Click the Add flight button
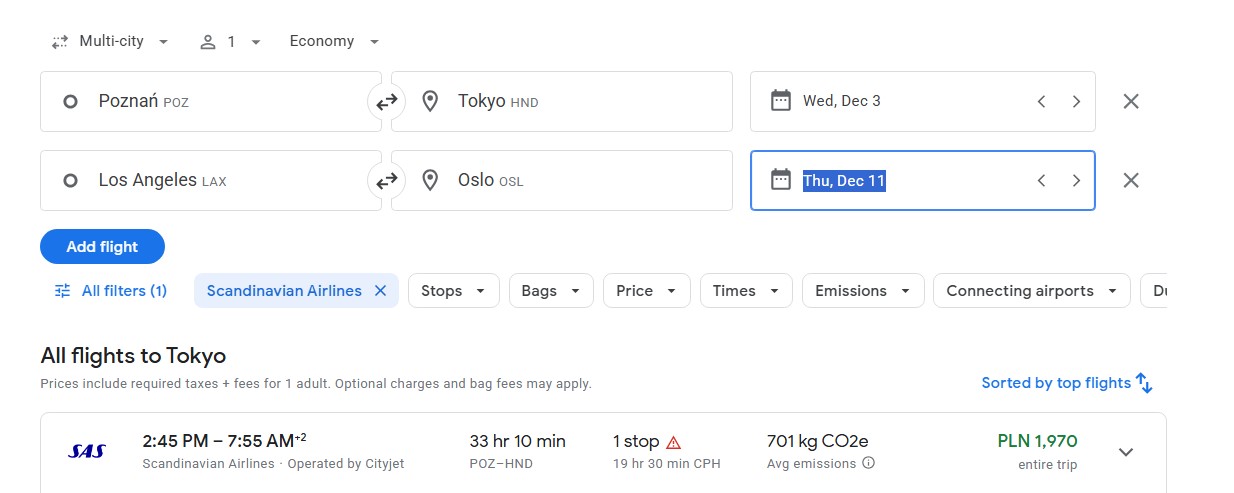This screenshot has height=493, width=1234. [x=102, y=247]
